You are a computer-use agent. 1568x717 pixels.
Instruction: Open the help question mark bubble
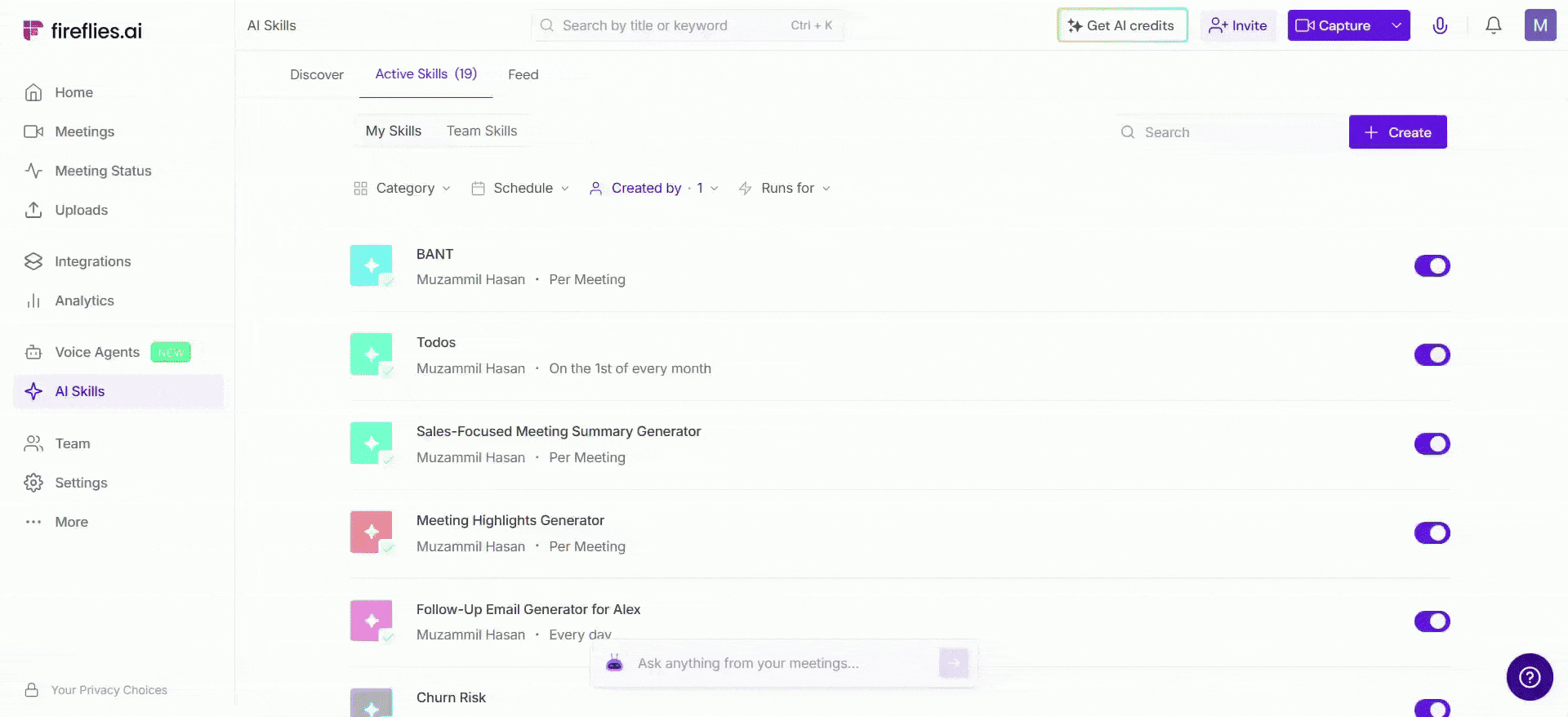coord(1530,677)
